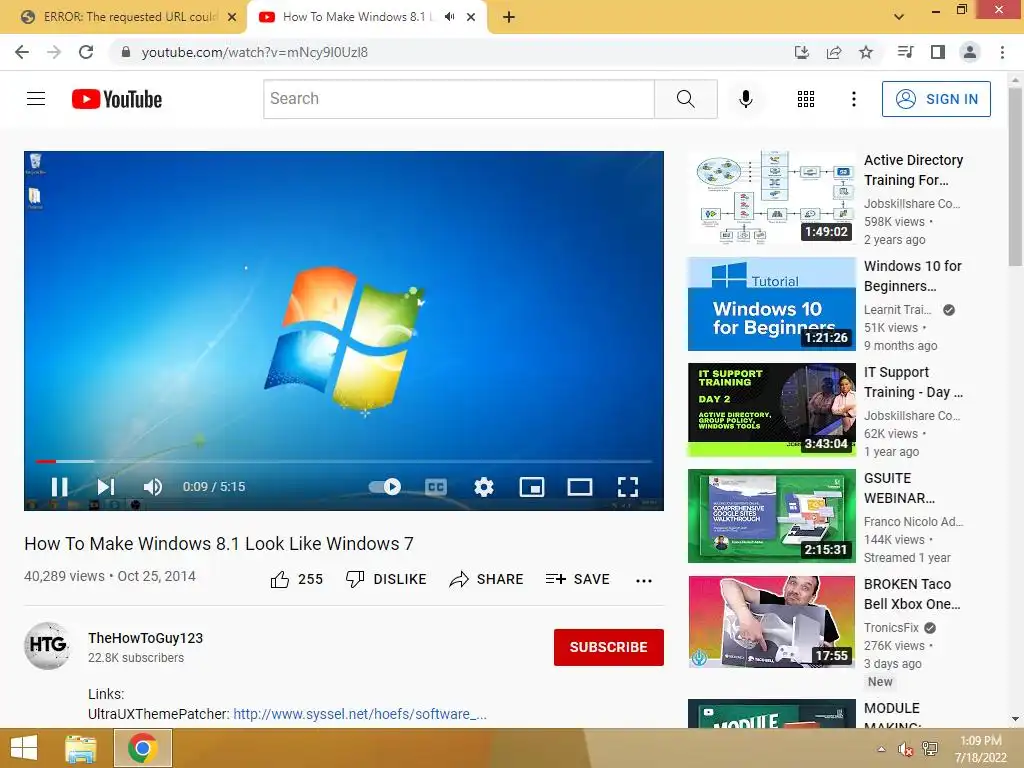Focus the YouTube search field

coord(459,99)
